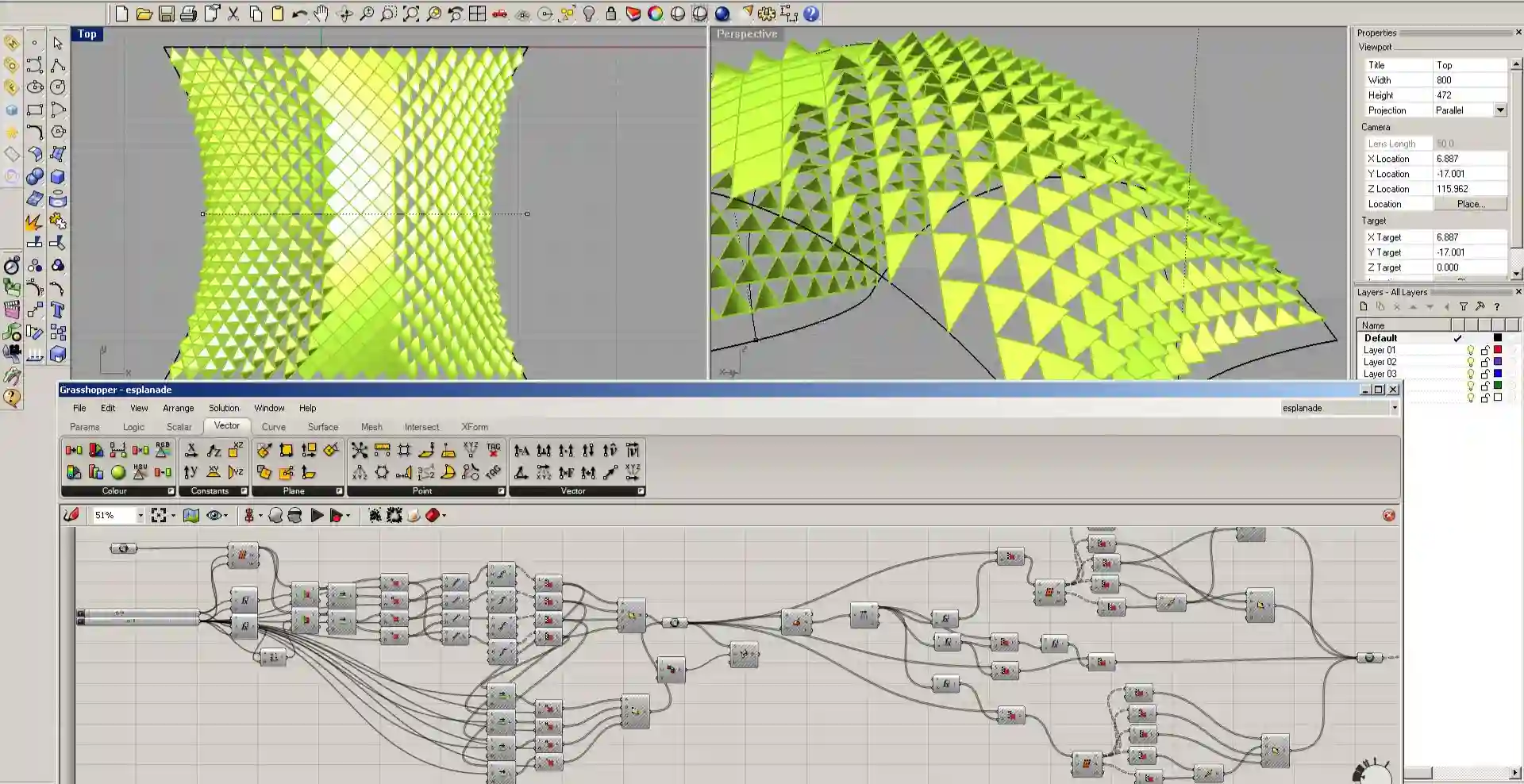This screenshot has width=1524, height=784.
Task: Click the X Location value field
Action: [x=1469, y=159]
